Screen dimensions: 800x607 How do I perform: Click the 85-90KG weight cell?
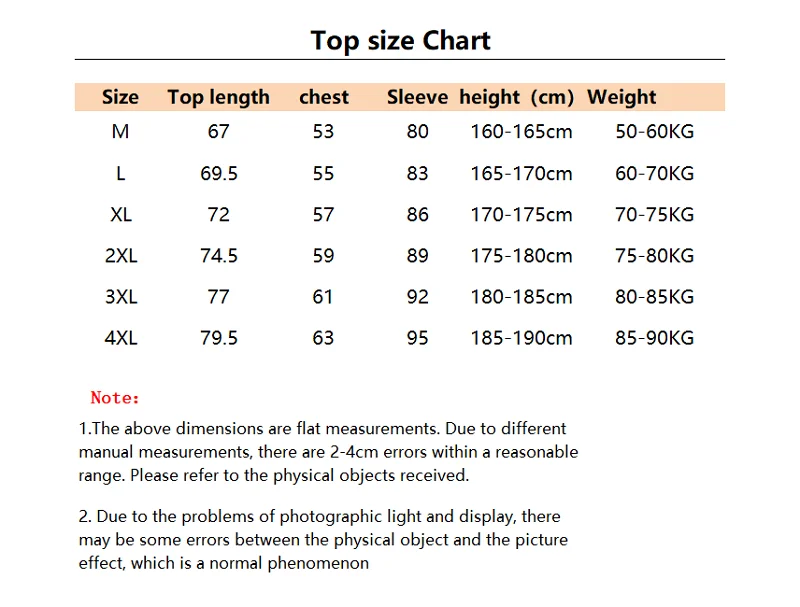pyautogui.click(x=655, y=338)
